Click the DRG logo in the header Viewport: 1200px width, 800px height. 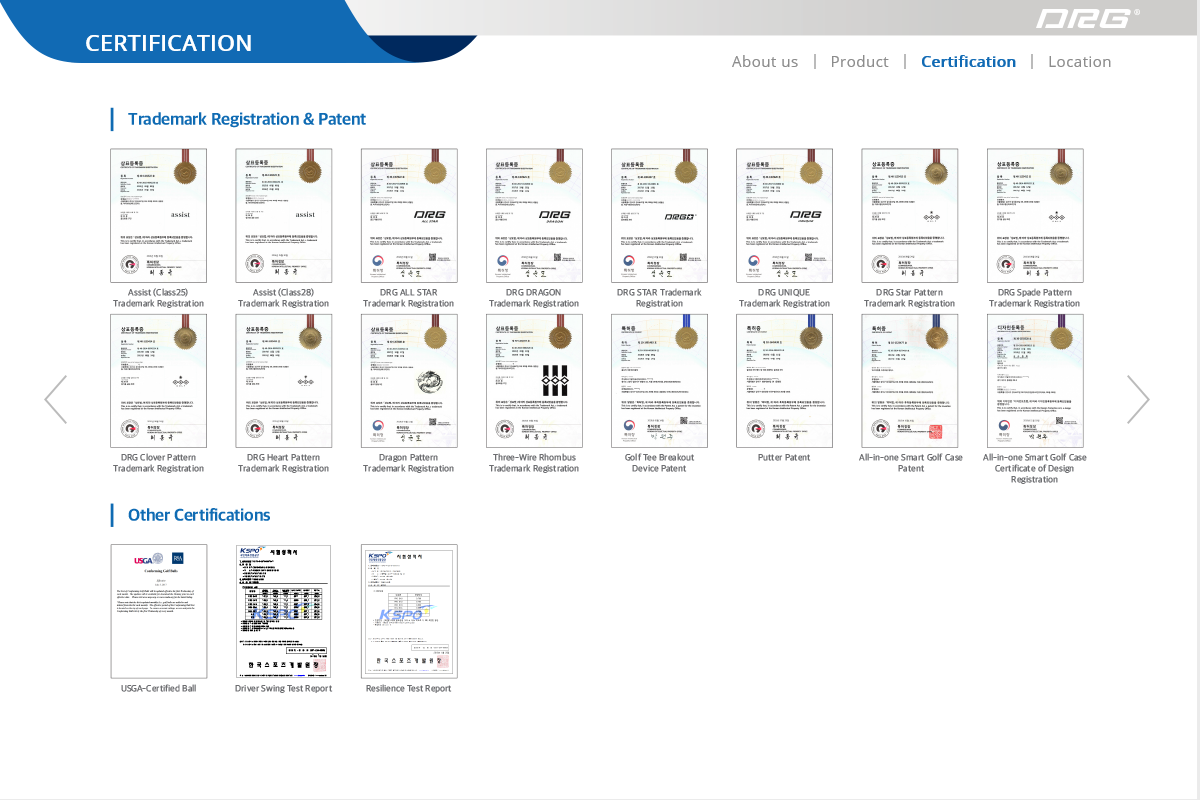(1087, 18)
